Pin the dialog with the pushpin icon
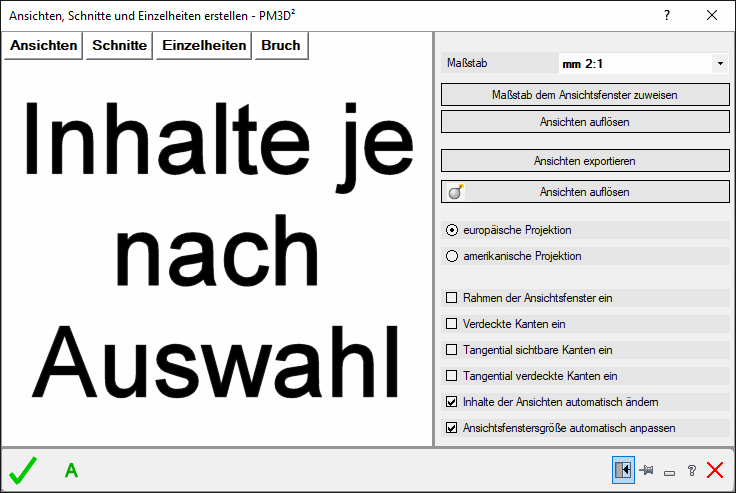Screen dimensions: 736x493 pos(647,470)
